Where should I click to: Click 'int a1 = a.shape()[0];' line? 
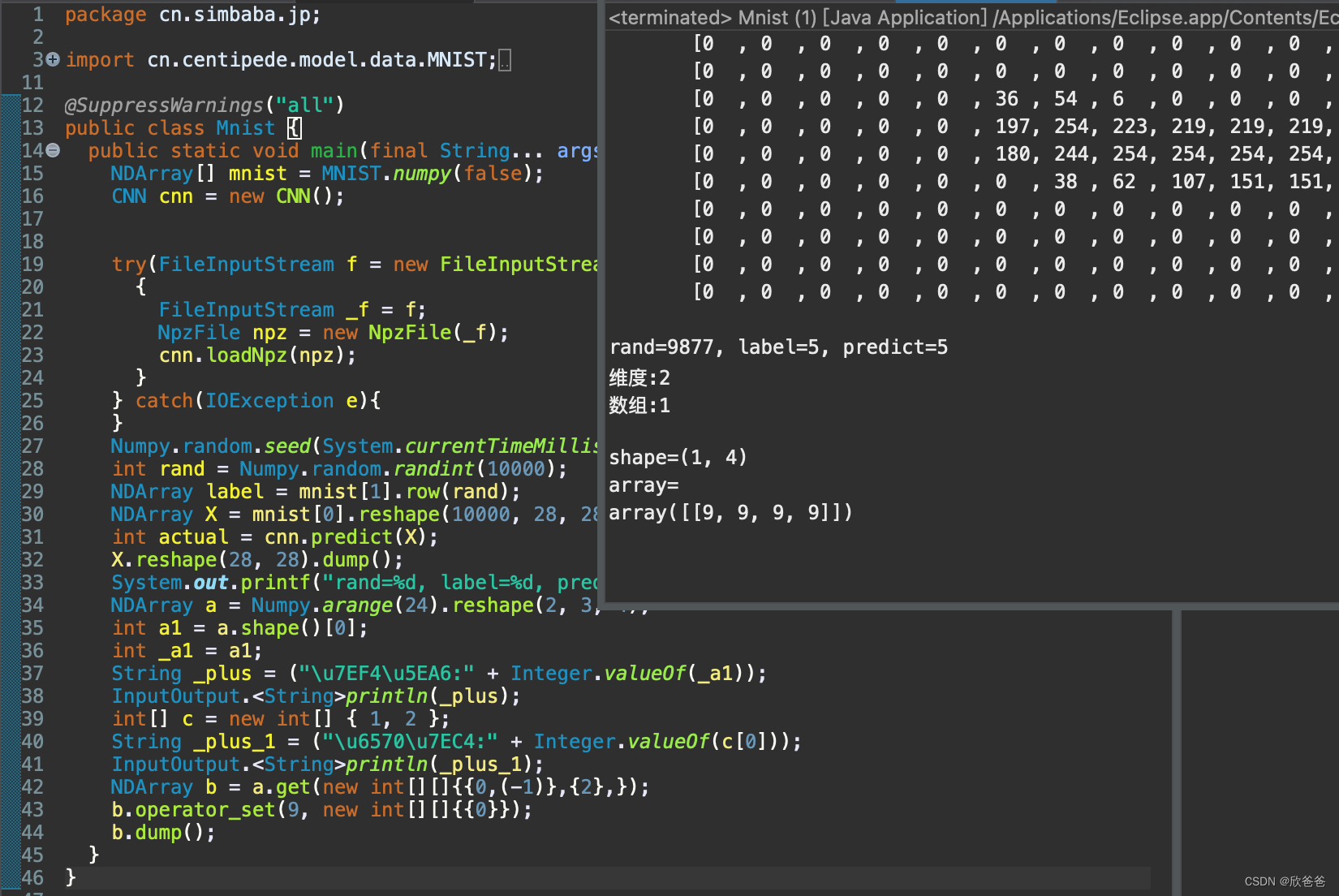tap(240, 627)
